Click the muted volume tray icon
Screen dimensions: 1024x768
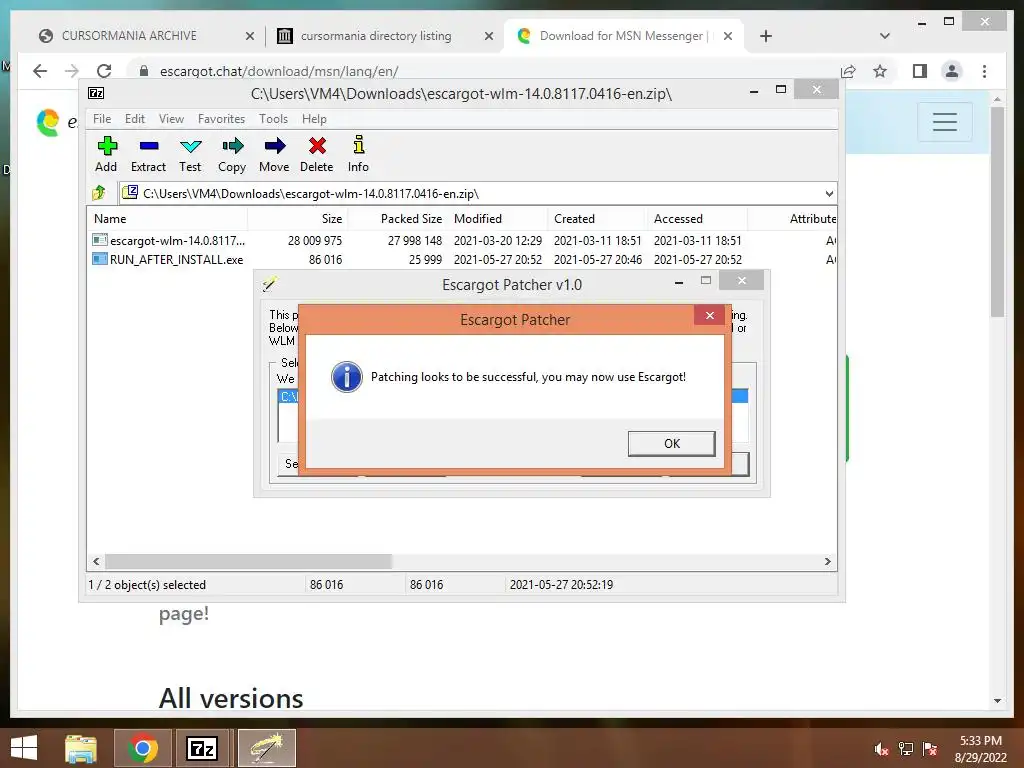click(881, 749)
